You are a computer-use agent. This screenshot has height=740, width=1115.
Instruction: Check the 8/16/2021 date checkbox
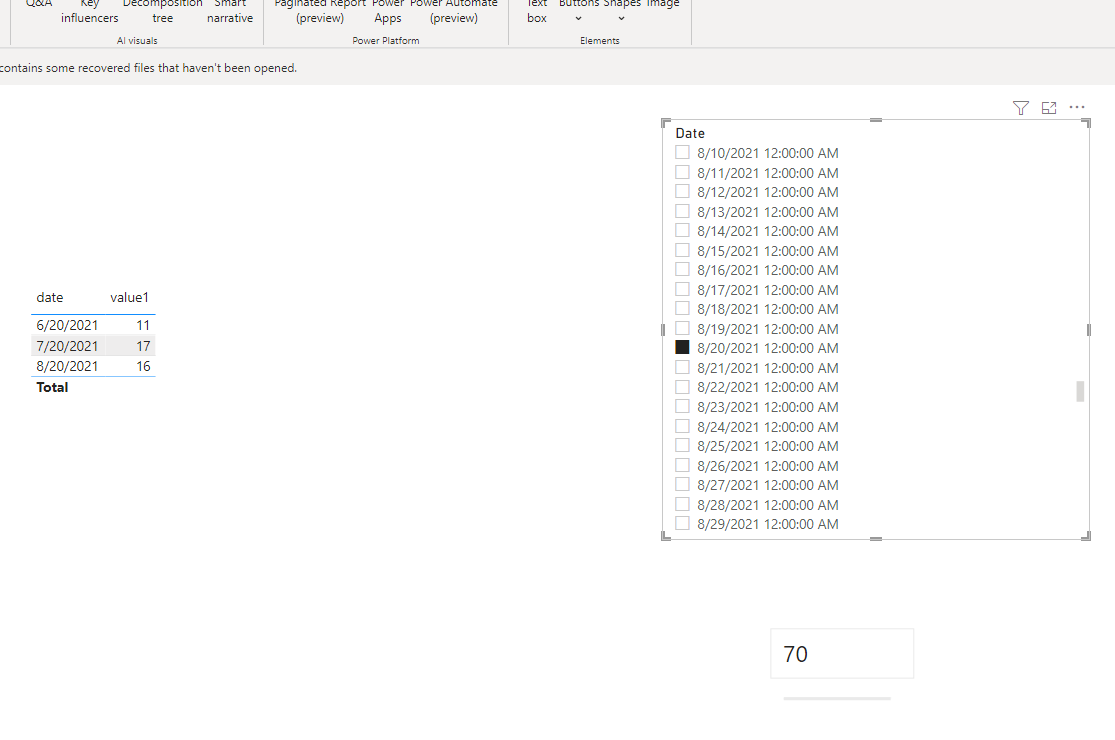tap(682, 269)
